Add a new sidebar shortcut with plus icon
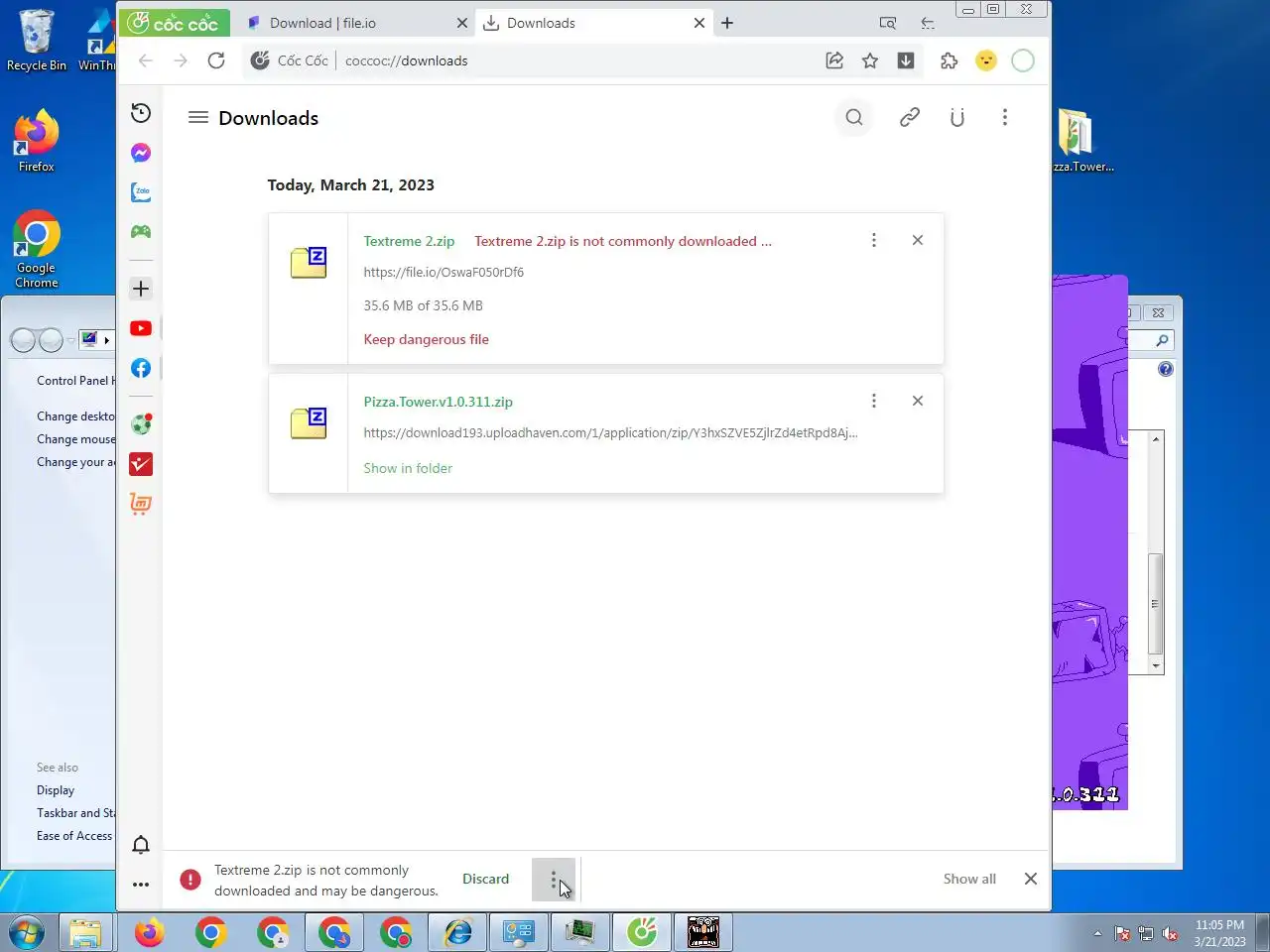The image size is (1270, 952). (141, 289)
